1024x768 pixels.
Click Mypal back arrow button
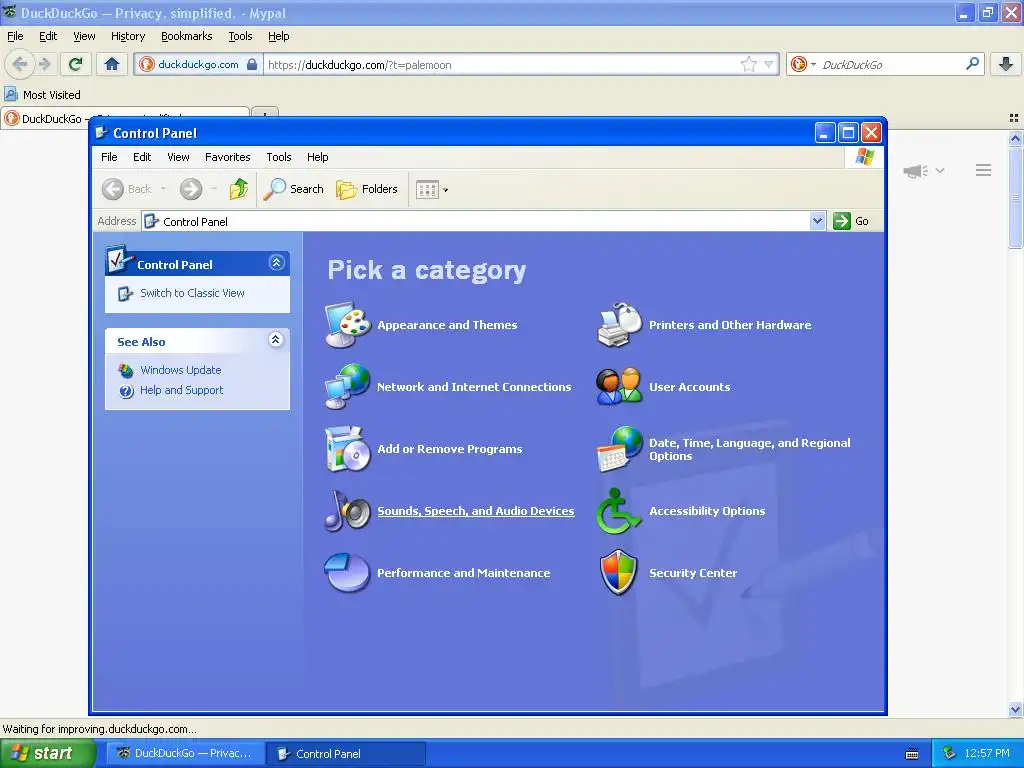pos(20,64)
